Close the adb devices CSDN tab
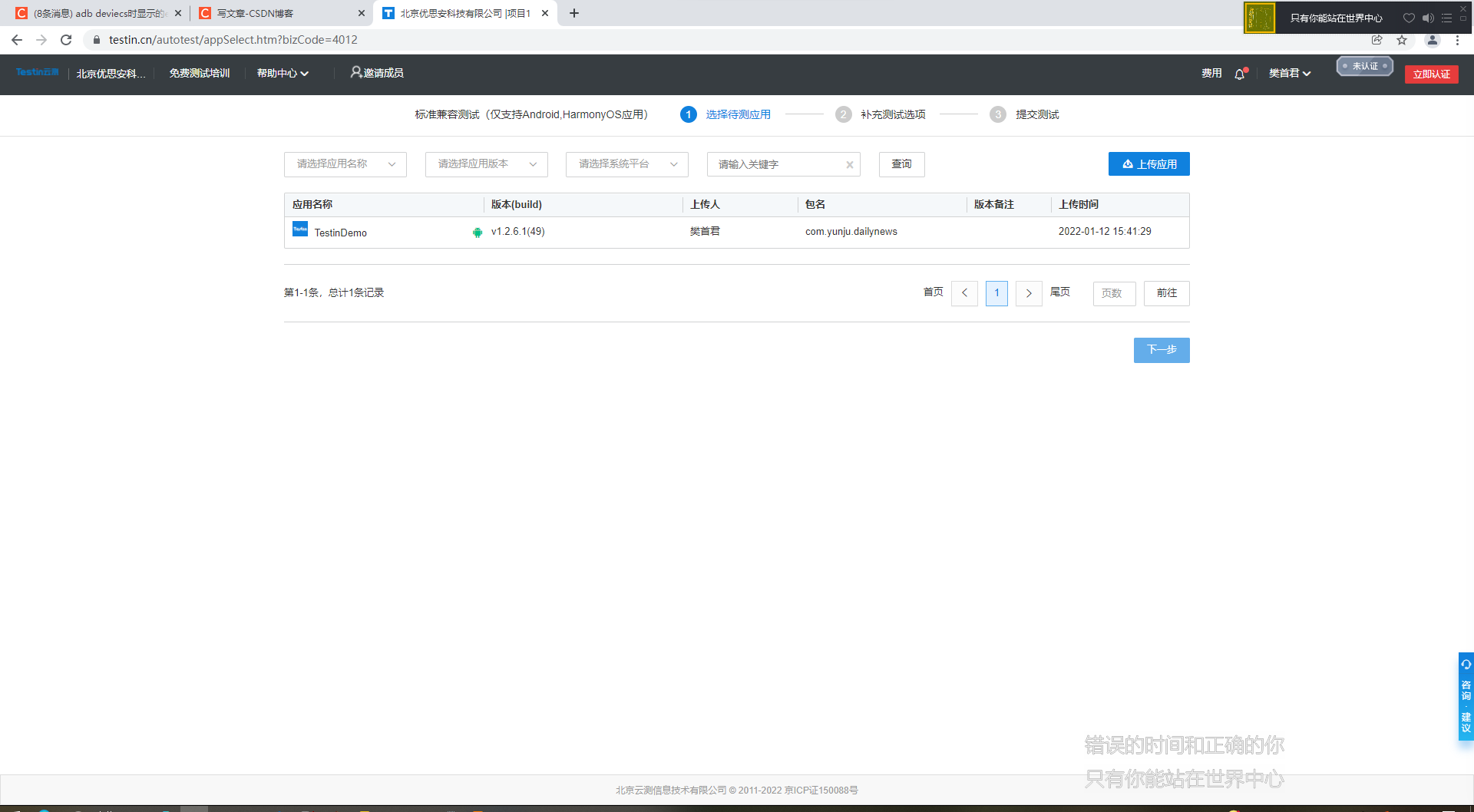1474x812 pixels. 178,13
